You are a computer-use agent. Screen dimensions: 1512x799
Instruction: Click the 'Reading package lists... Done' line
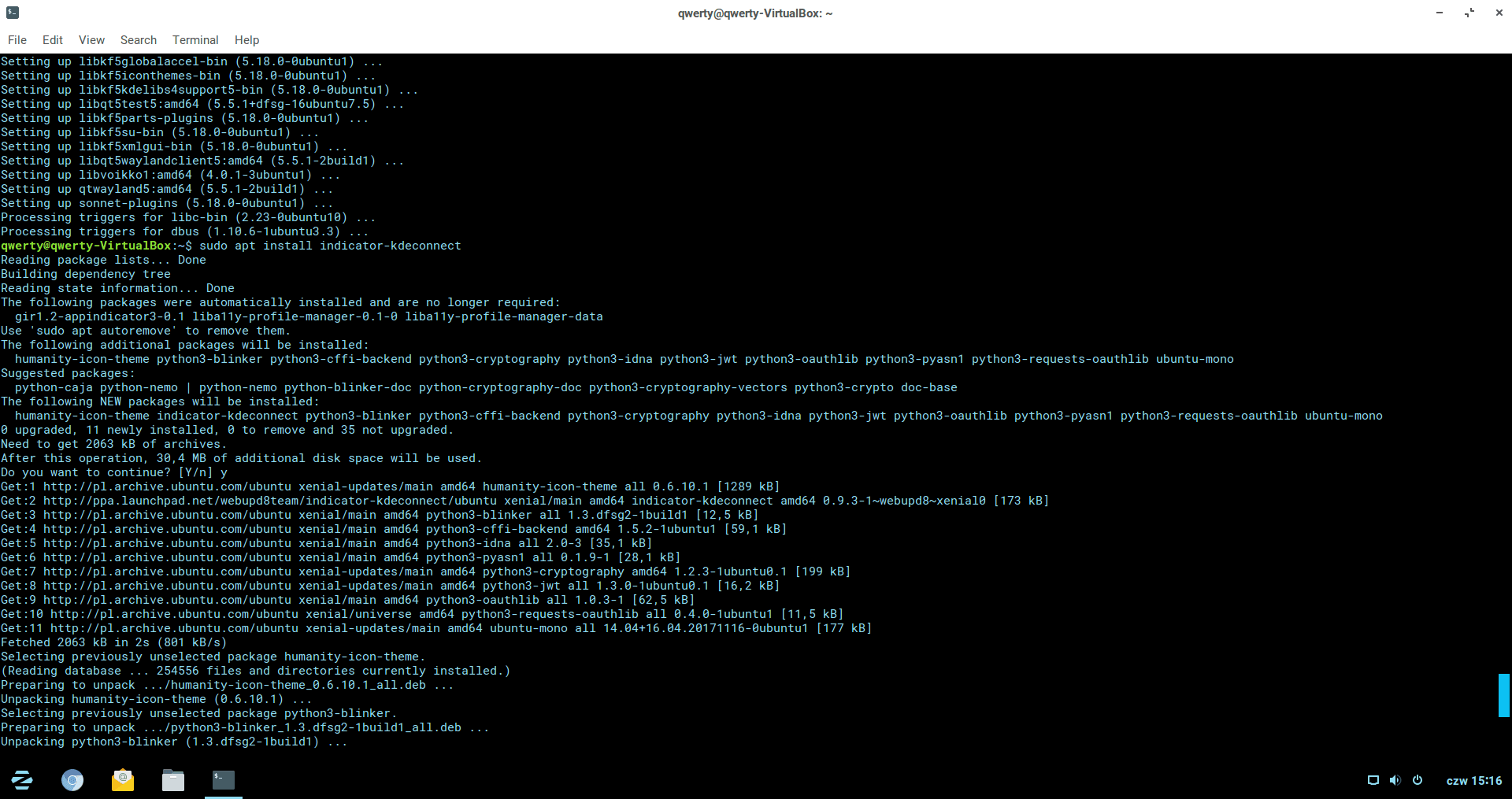coord(103,260)
